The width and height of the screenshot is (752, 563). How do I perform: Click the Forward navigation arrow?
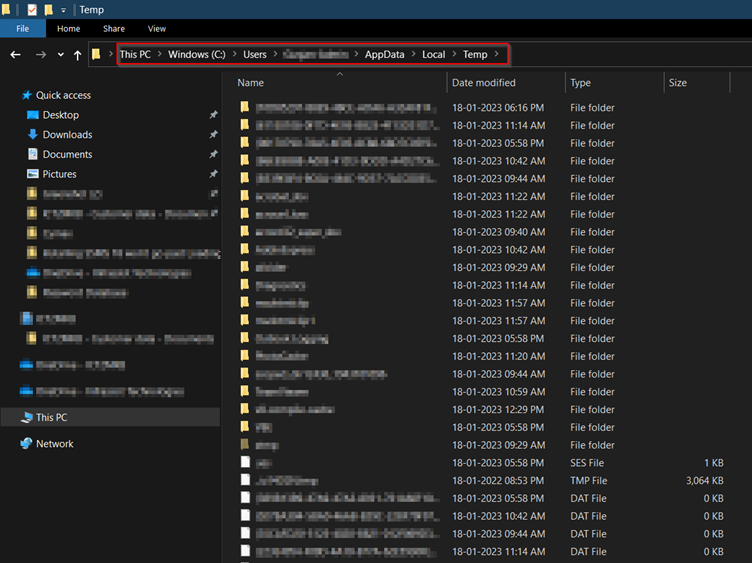tap(40, 54)
